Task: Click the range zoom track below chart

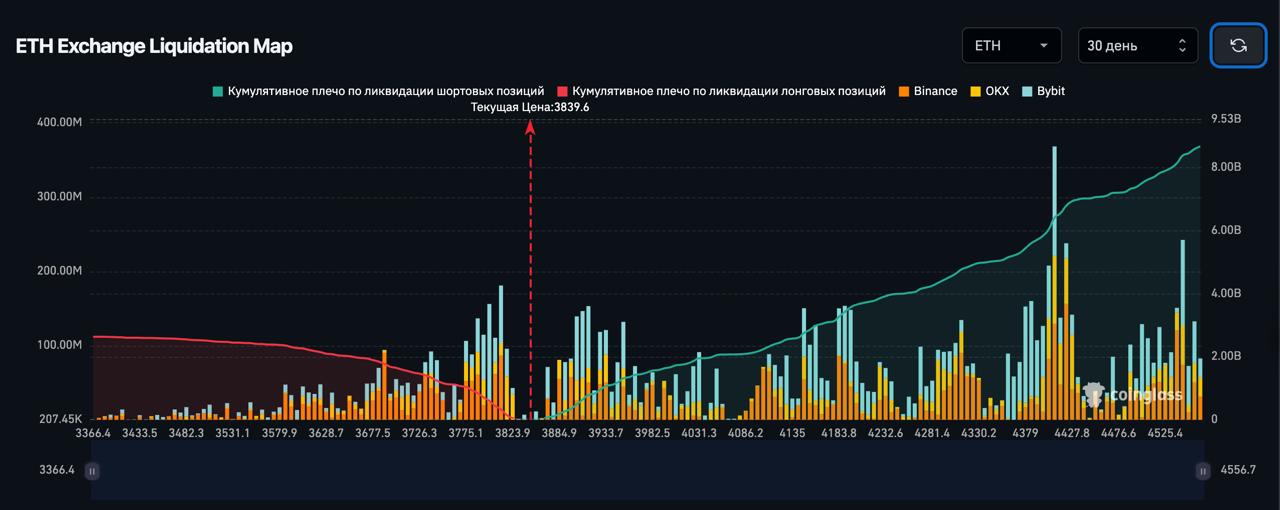Action: [x=646, y=470]
